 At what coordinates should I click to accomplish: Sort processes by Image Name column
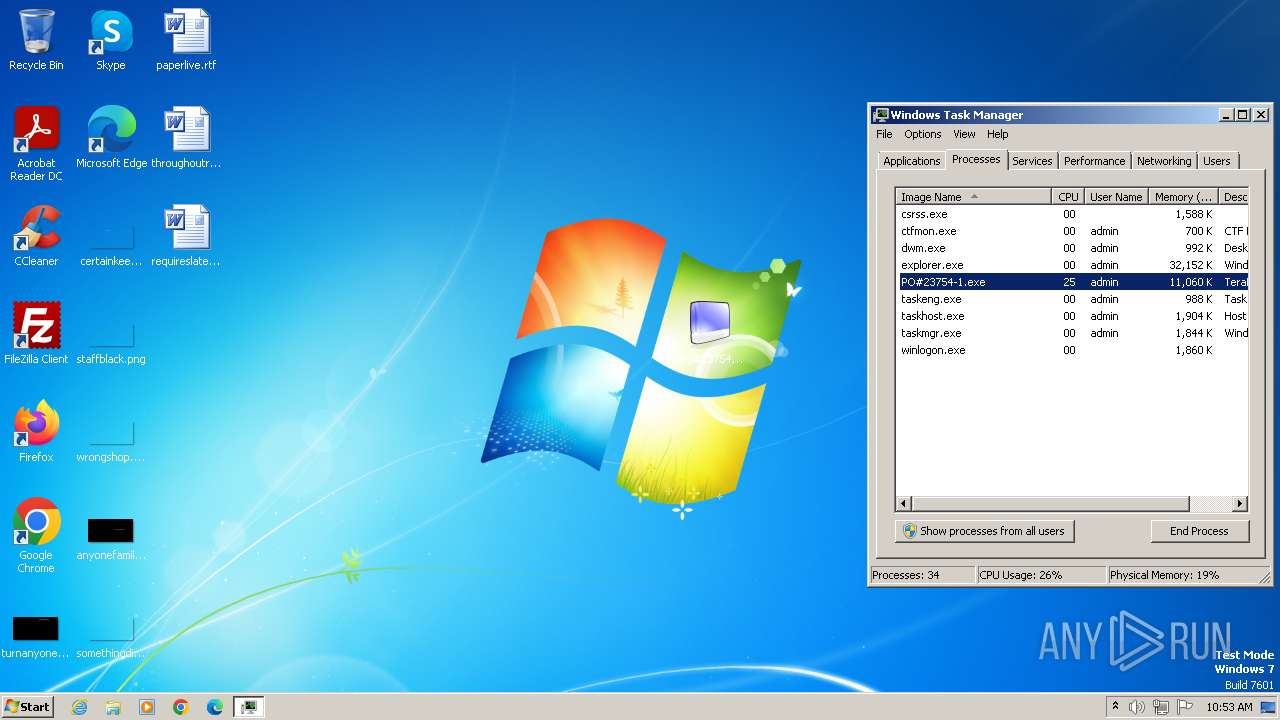click(974, 197)
